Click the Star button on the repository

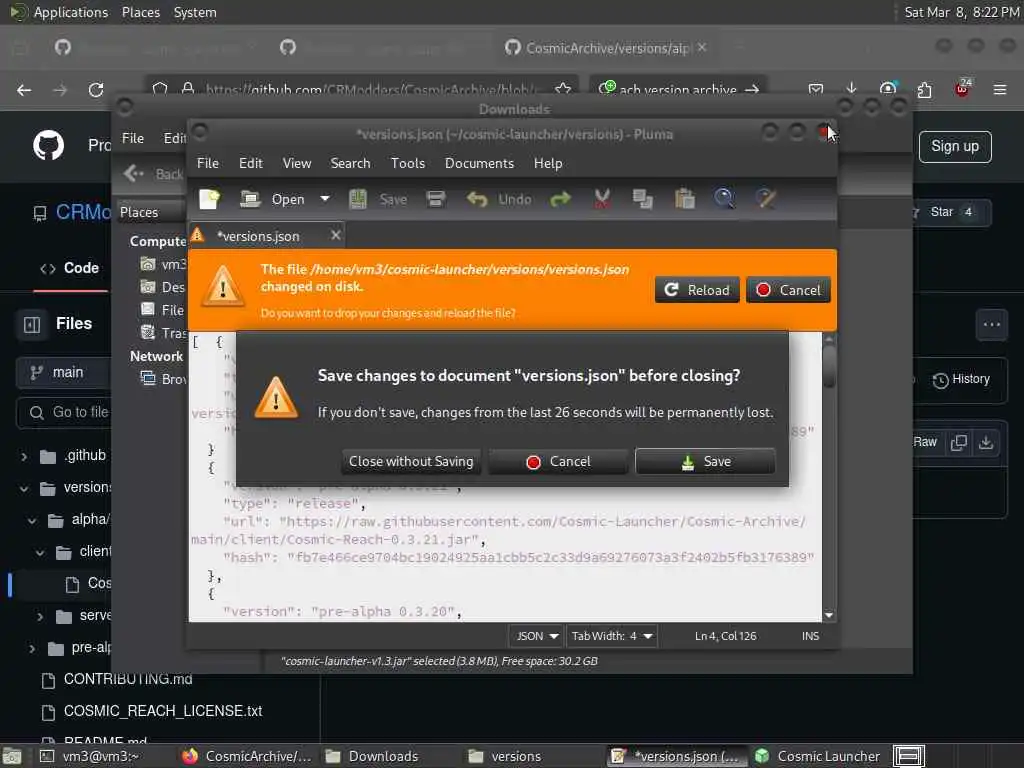click(952, 212)
